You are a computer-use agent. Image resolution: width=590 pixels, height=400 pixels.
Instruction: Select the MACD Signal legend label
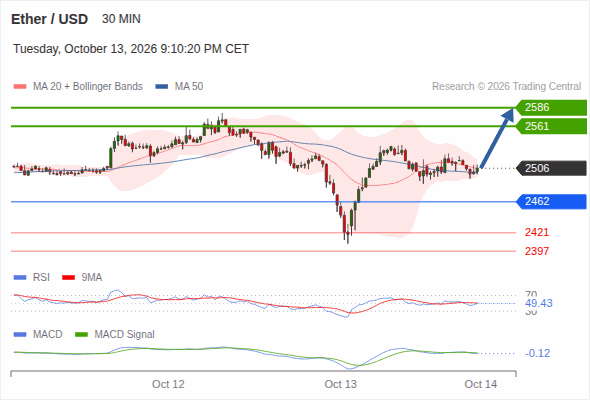point(125,334)
